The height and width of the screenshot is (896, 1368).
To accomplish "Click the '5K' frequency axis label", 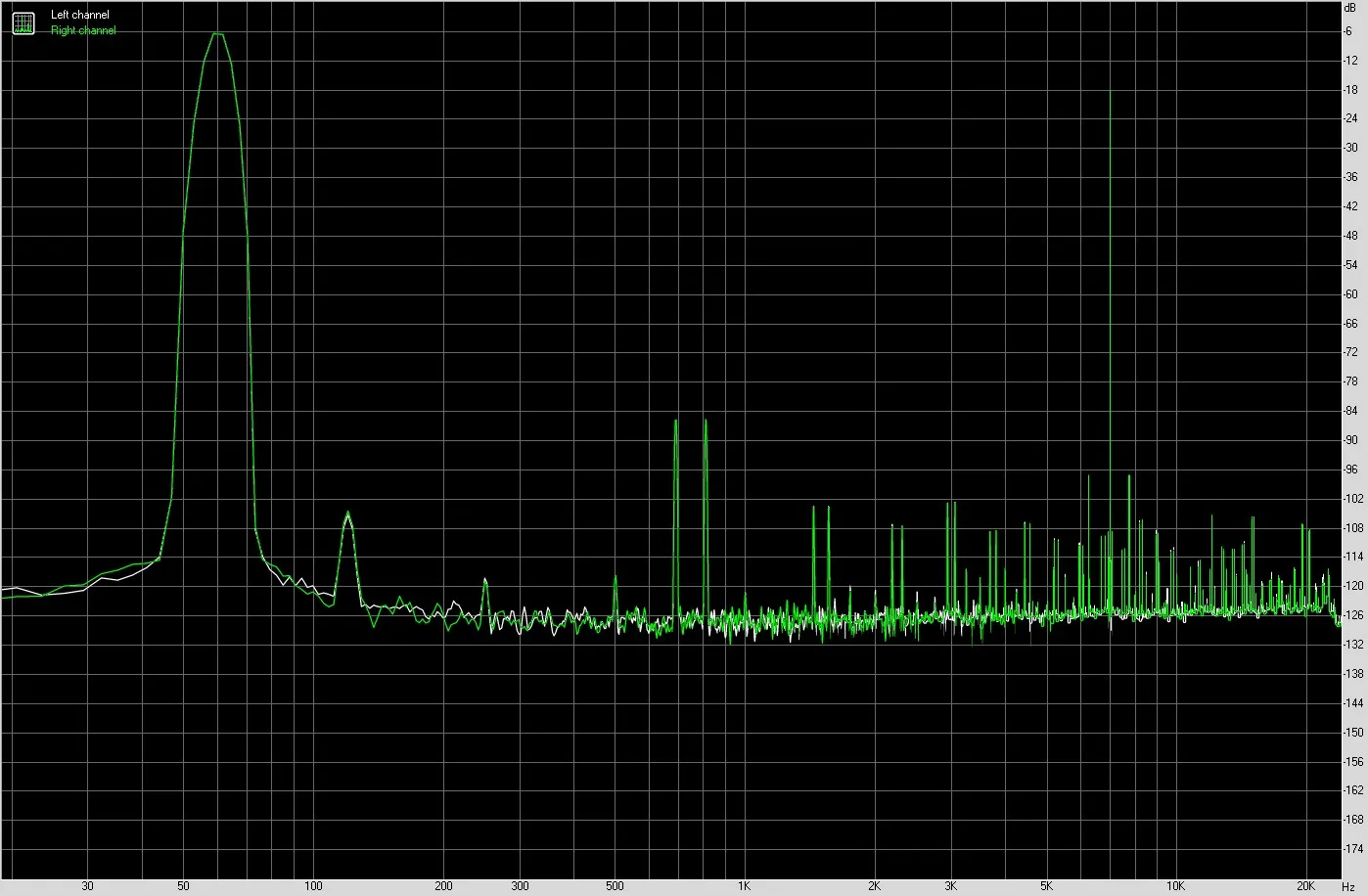I will [1046, 886].
